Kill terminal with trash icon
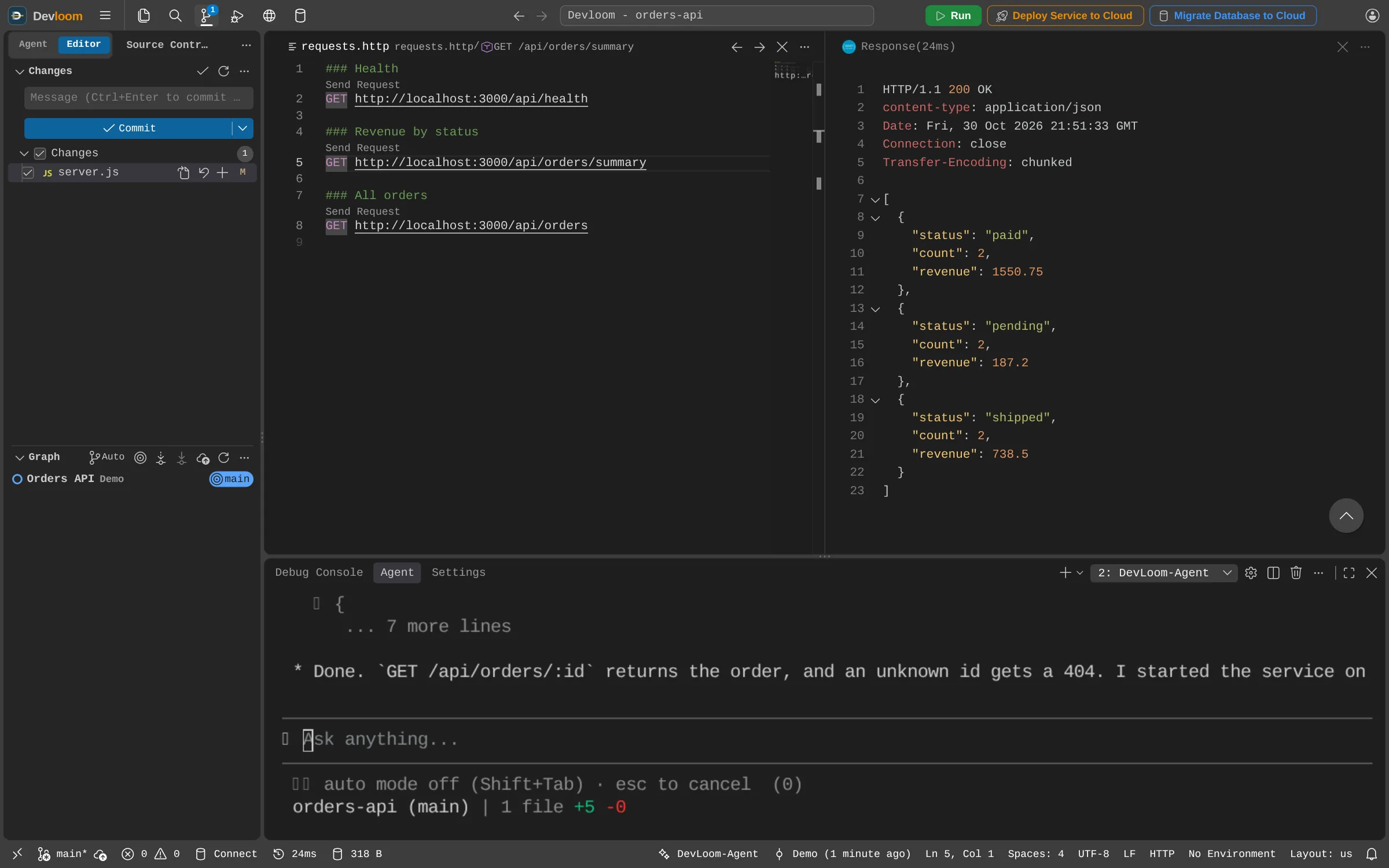Screen dimensions: 1389x868 pyautogui.click(x=1296, y=573)
